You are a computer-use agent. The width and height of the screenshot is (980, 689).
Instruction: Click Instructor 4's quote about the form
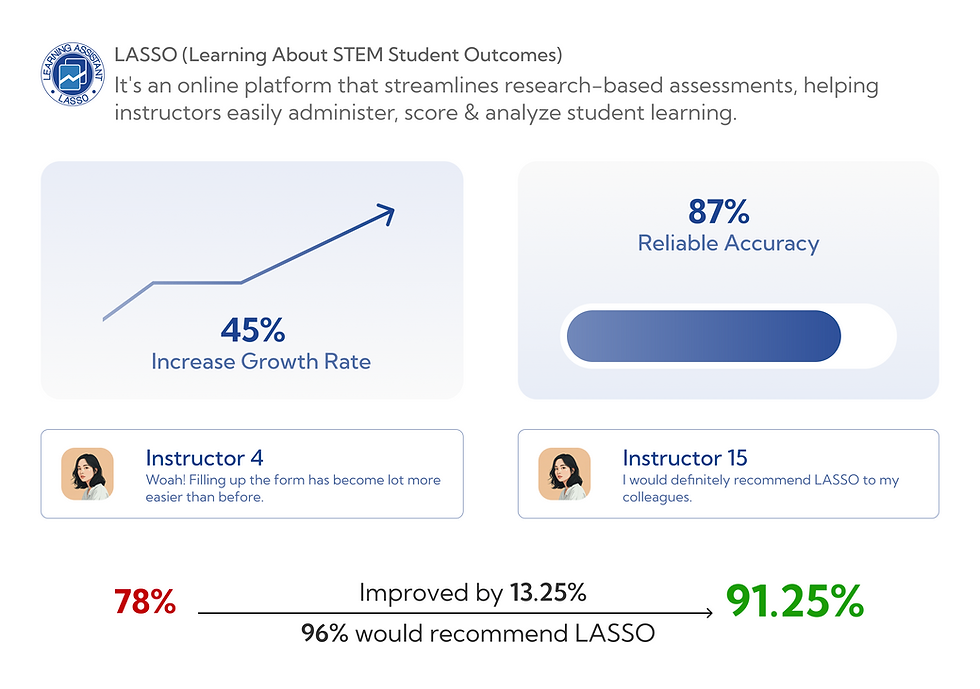292,489
